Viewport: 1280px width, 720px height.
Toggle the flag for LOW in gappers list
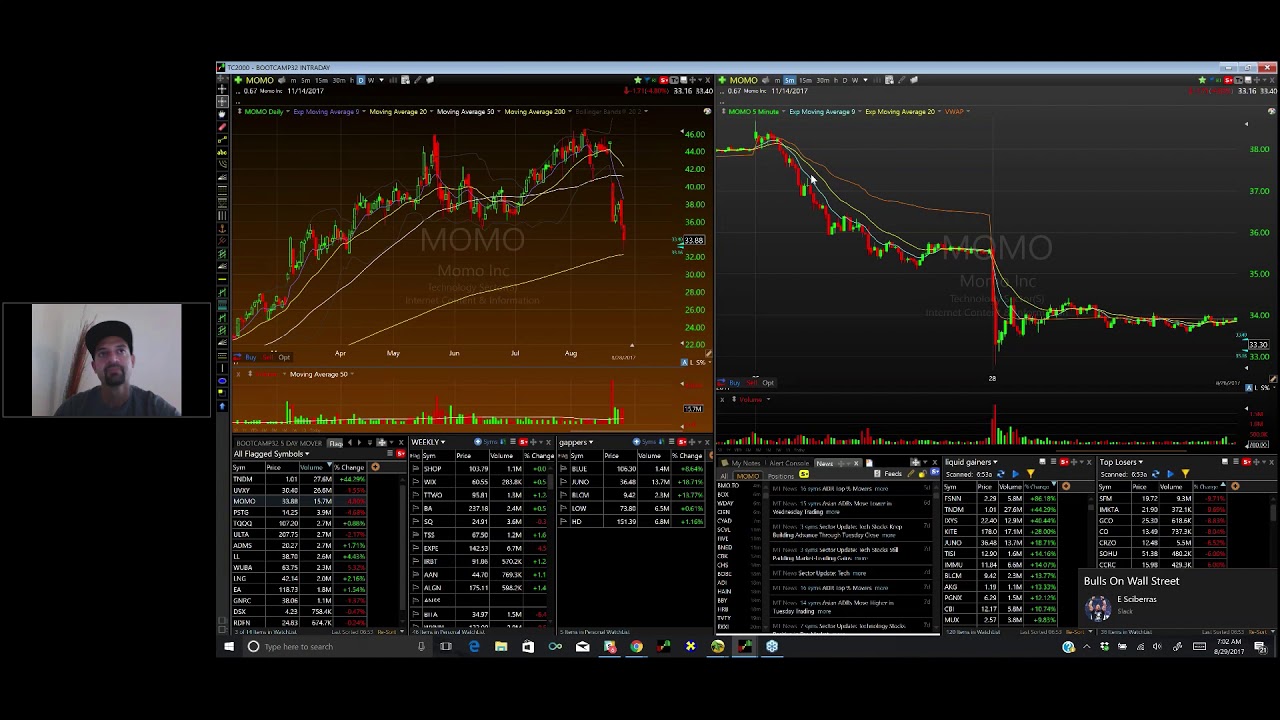pyautogui.click(x=563, y=508)
